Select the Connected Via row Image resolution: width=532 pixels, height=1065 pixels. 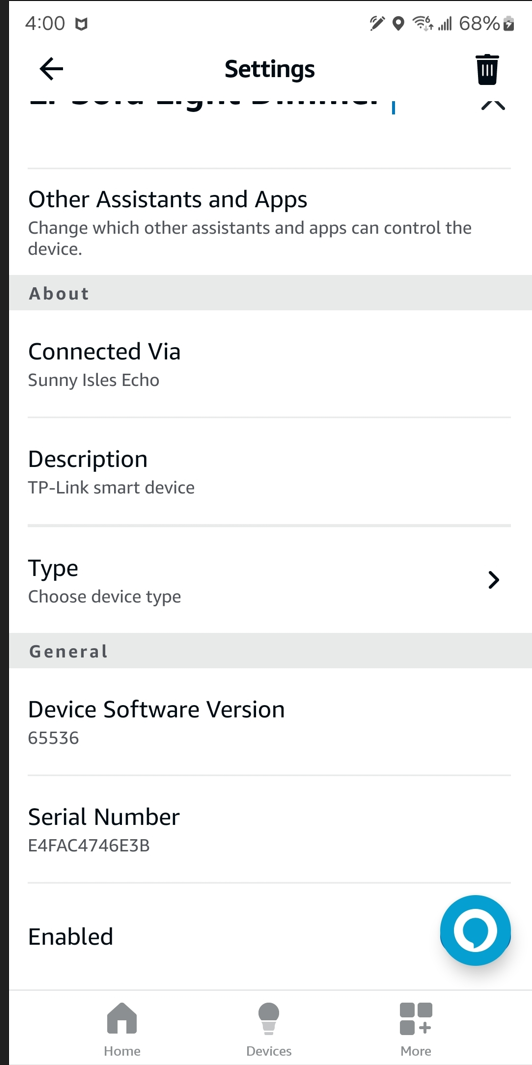click(269, 363)
